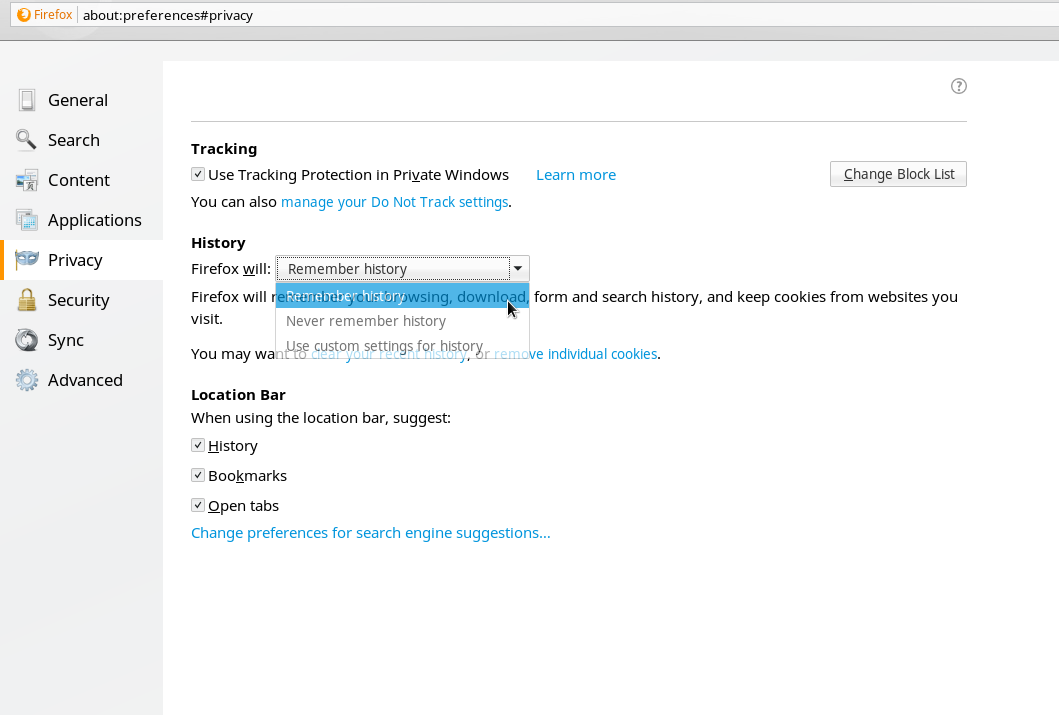Viewport: 1059px width, 715px height.
Task: Click the Privacy mask icon
Action: pyautogui.click(x=27, y=259)
